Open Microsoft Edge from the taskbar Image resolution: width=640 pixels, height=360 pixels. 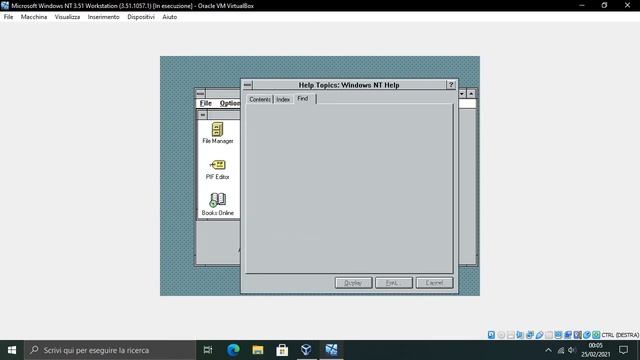[233, 350]
